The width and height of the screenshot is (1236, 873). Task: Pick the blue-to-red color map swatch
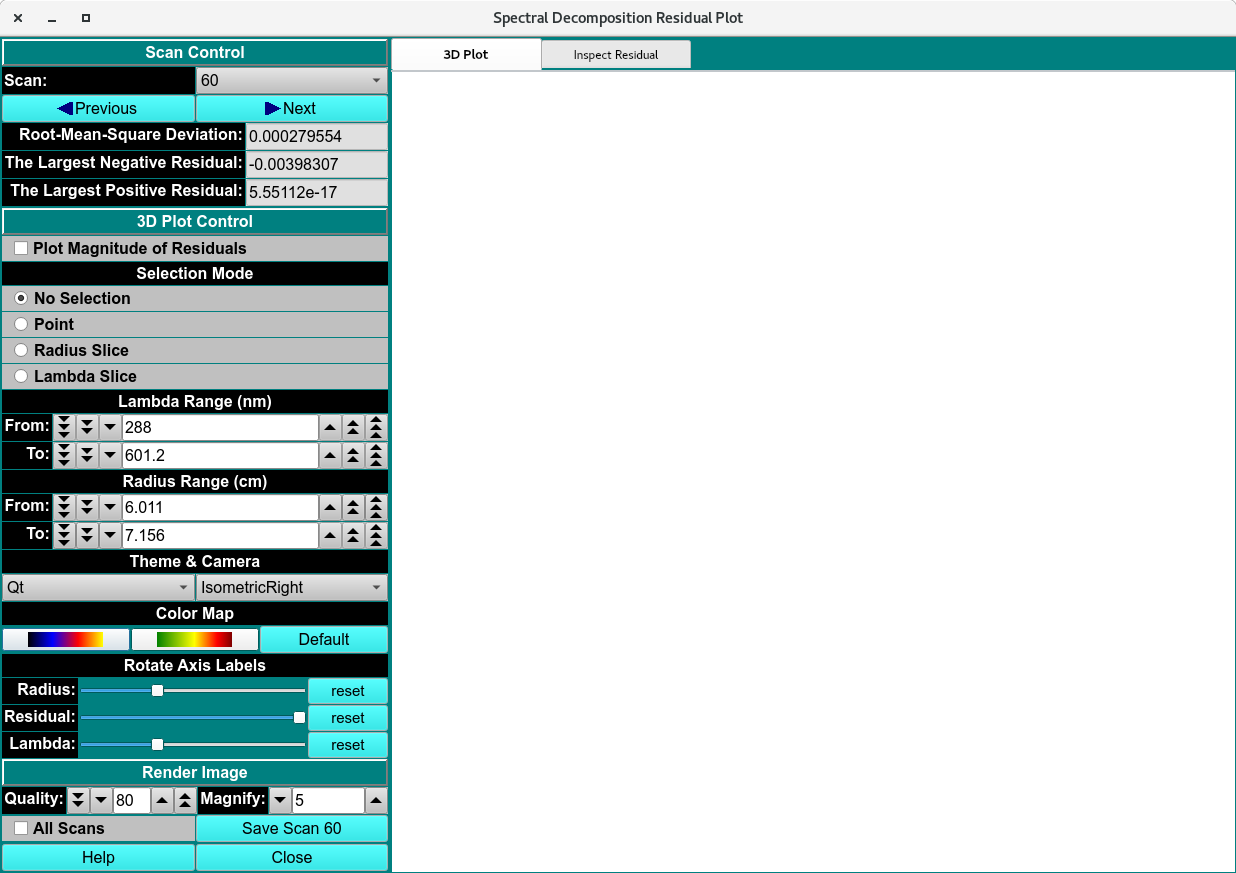coord(66,639)
